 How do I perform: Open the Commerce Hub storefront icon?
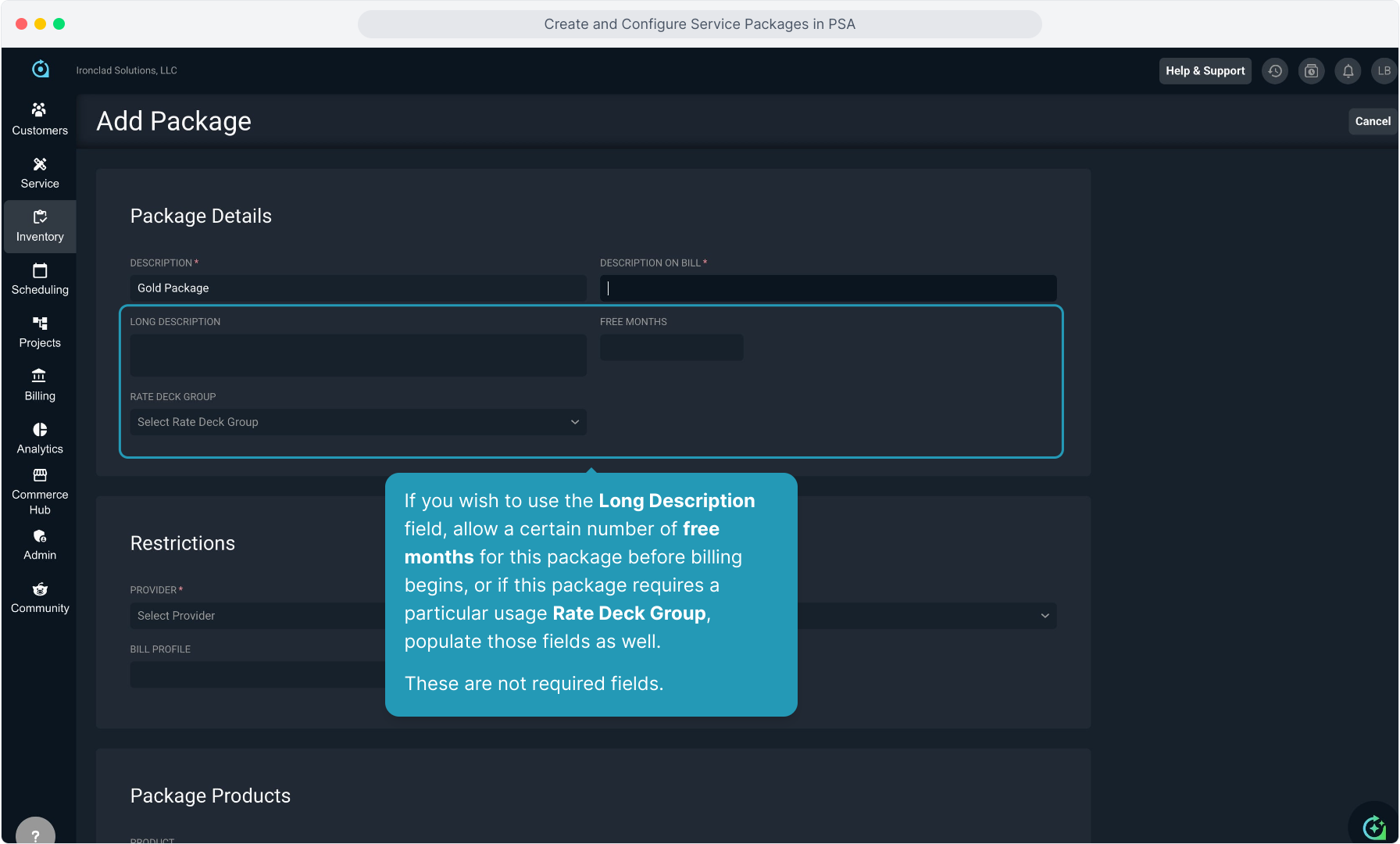39,475
